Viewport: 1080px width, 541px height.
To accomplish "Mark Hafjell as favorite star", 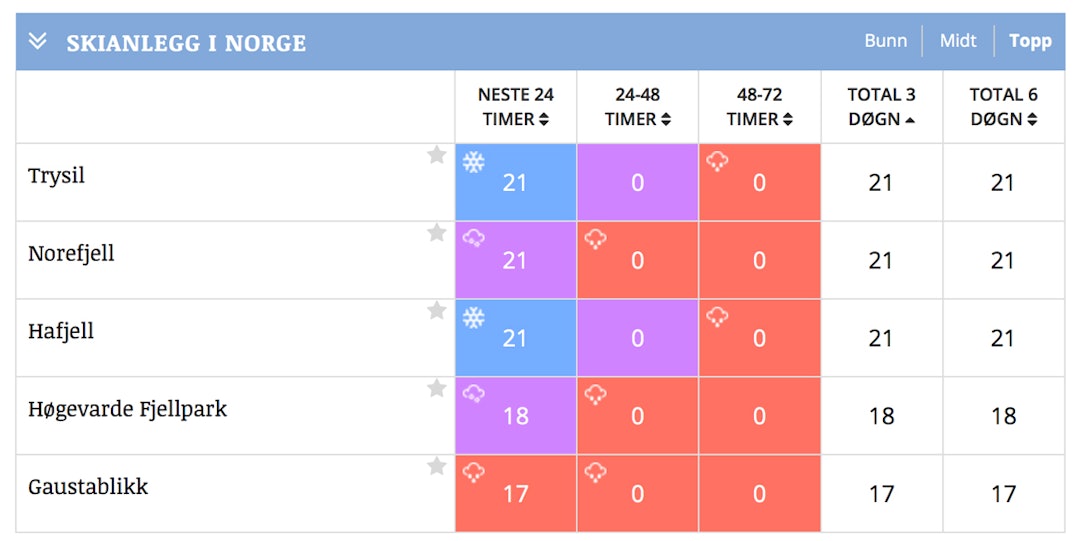I will point(437,311).
